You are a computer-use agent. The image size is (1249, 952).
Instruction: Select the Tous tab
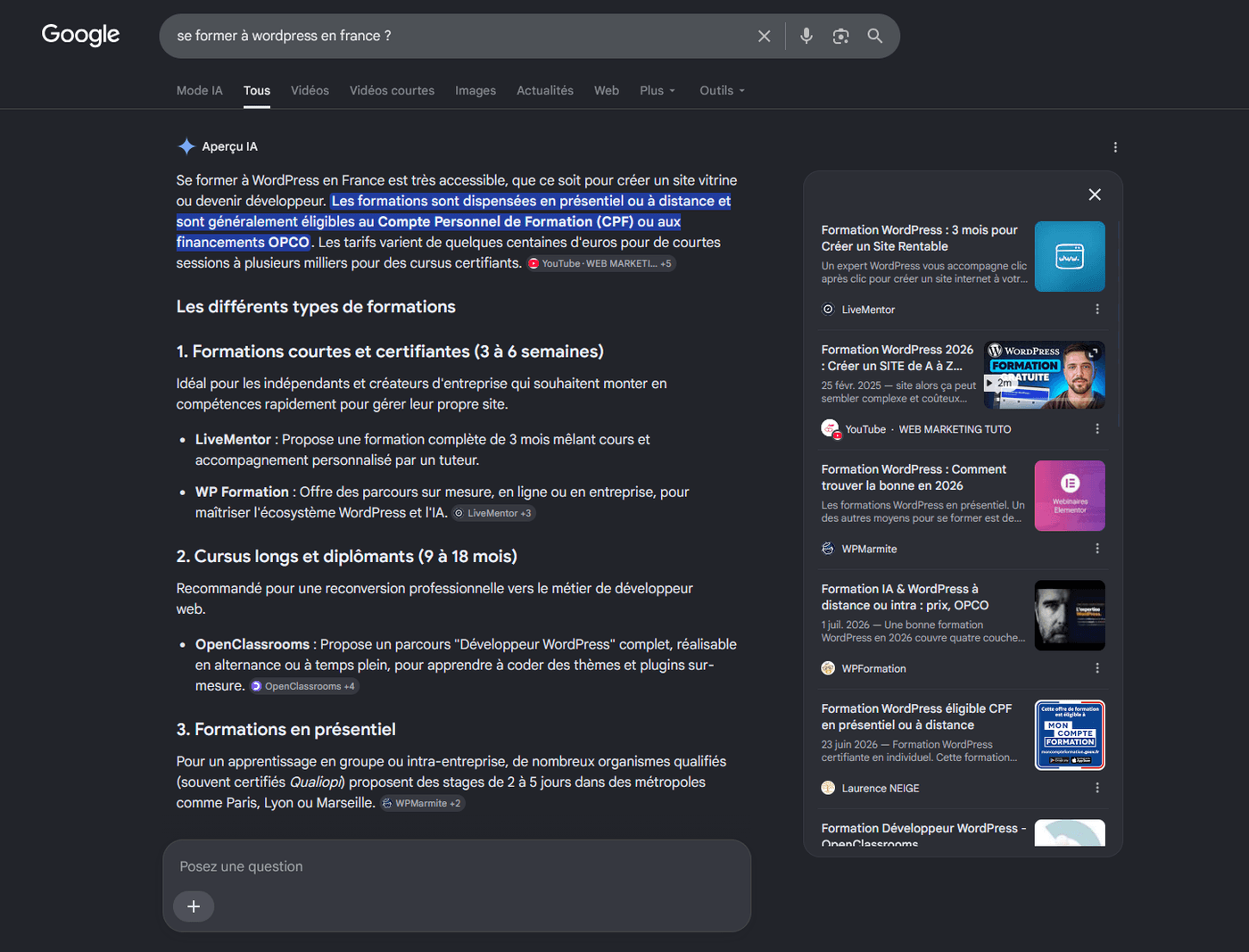click(x=257, y=90)
